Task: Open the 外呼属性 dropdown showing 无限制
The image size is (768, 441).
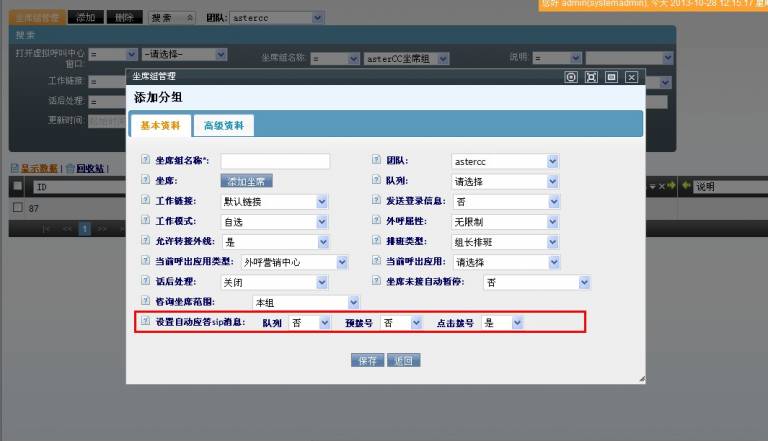Action: click(505, 222)
